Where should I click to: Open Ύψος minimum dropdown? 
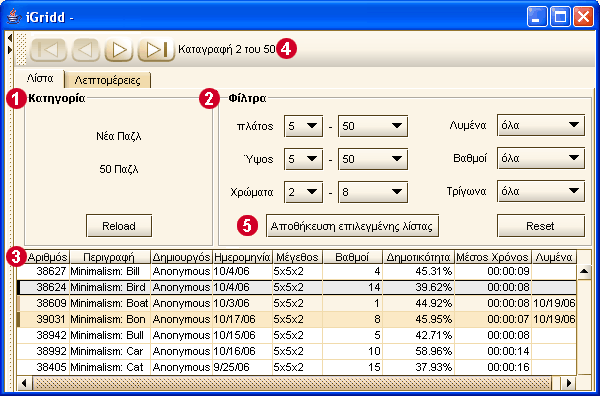coord(303,159)
